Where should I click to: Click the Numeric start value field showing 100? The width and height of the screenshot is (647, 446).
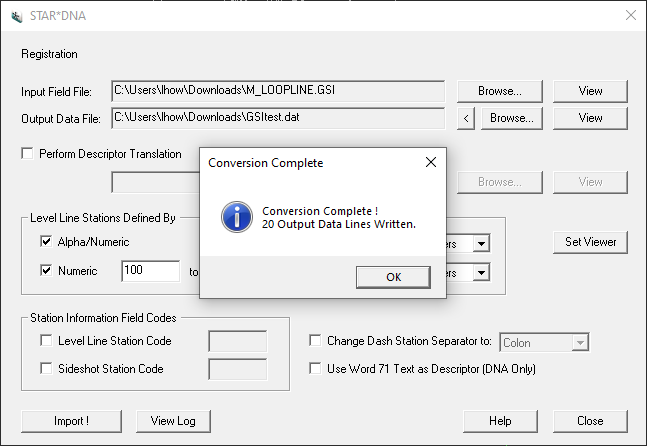(149, 271)
